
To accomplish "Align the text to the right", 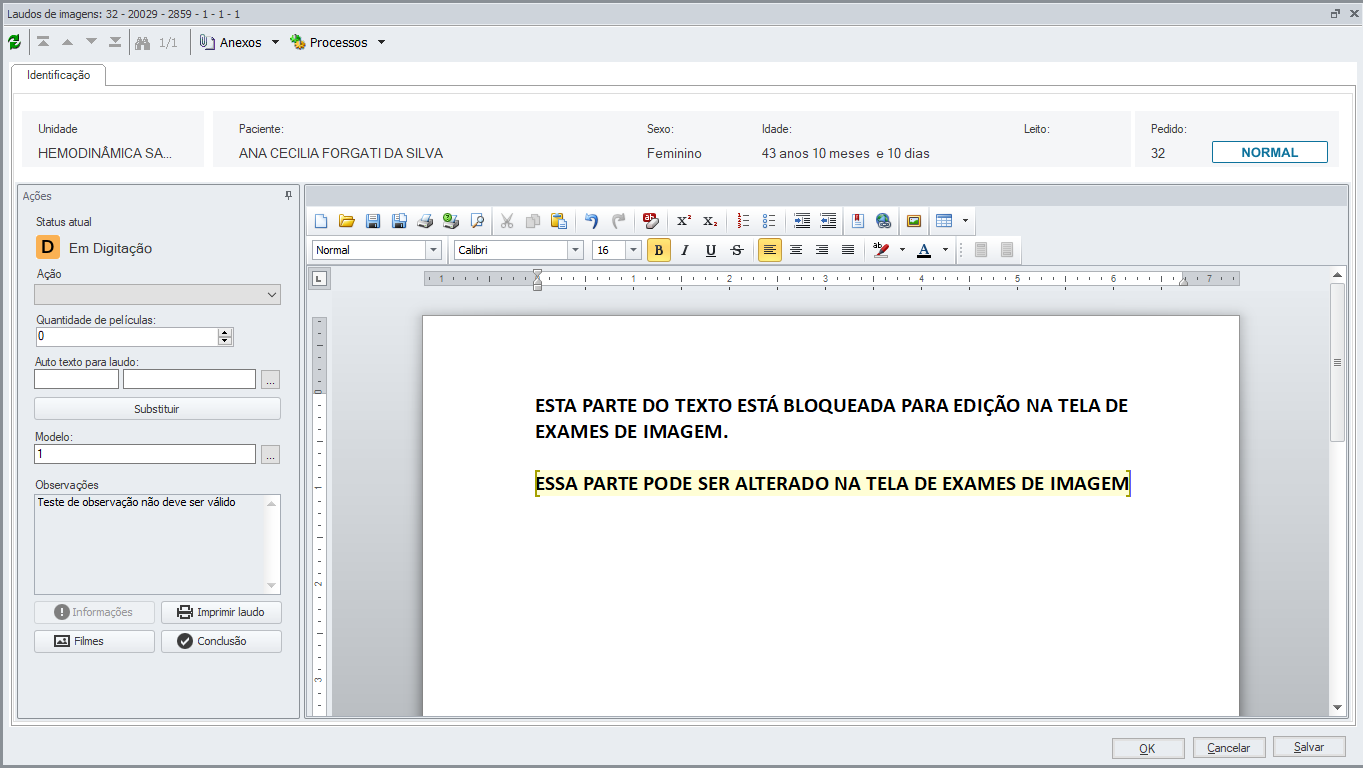I will pos(822,250).
